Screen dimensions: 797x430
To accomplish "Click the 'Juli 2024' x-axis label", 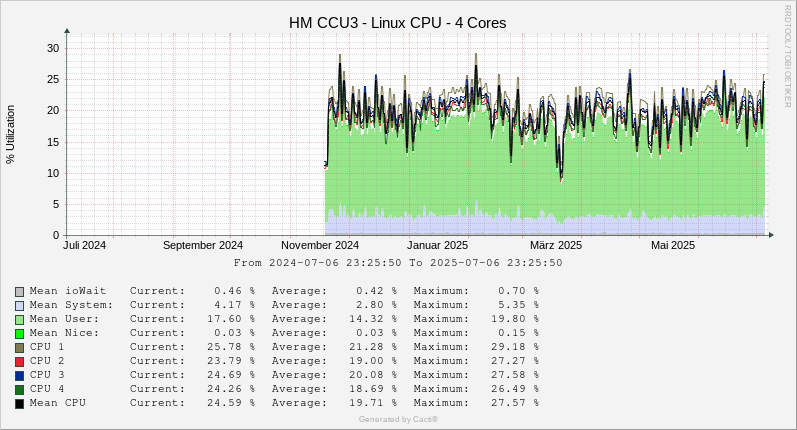I will coord(84,245).
